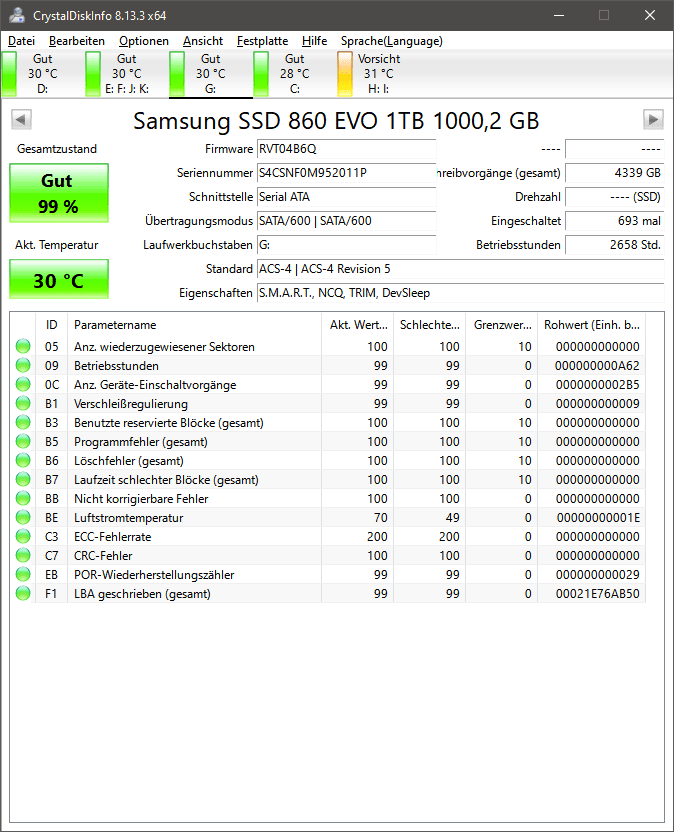Open the Hilfe menu
The image size is (674, 832).
click(x=314, y=41)
